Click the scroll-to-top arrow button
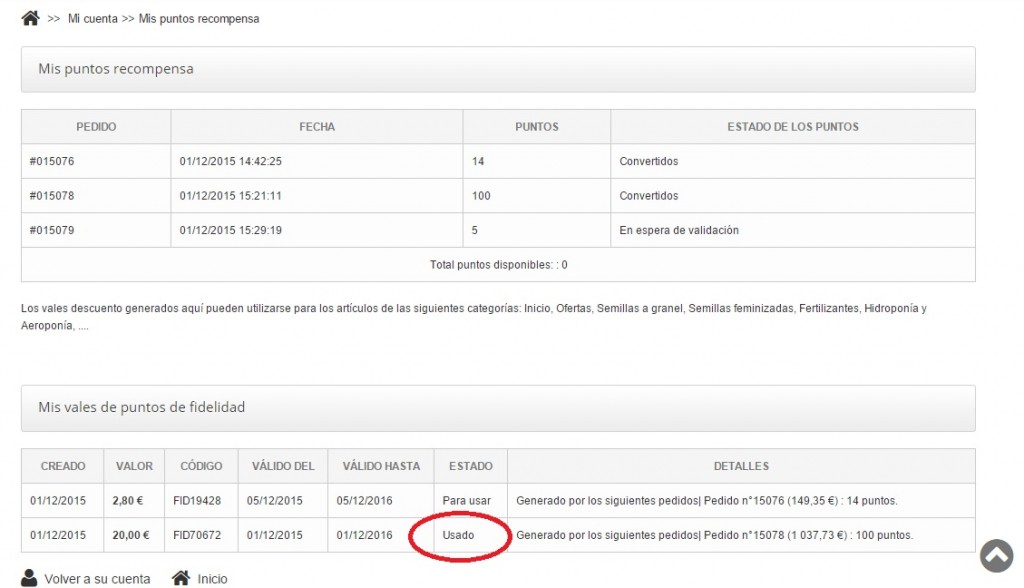 [x=997, y=555]
